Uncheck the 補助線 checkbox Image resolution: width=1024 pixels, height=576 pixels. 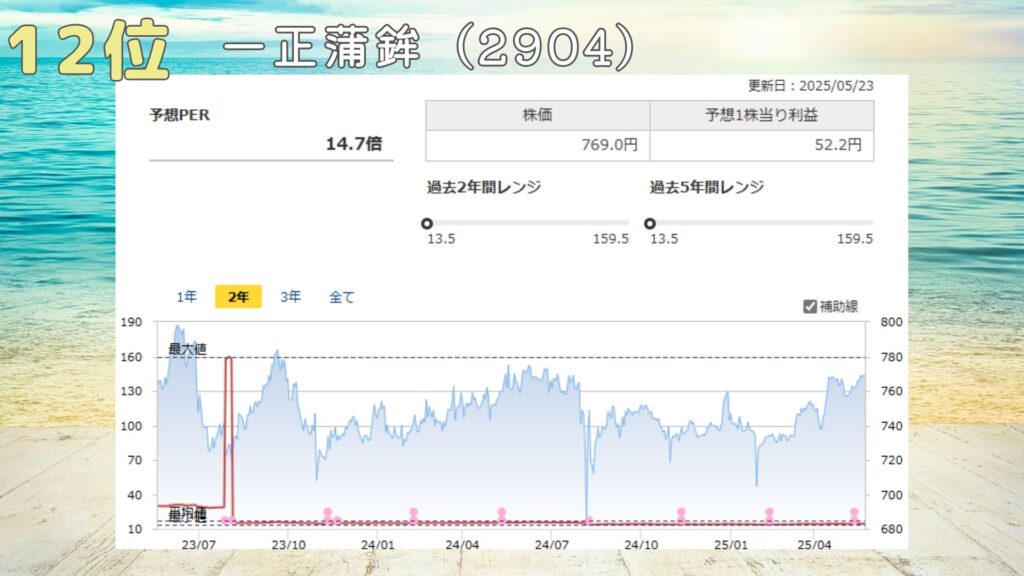[810, 307]
